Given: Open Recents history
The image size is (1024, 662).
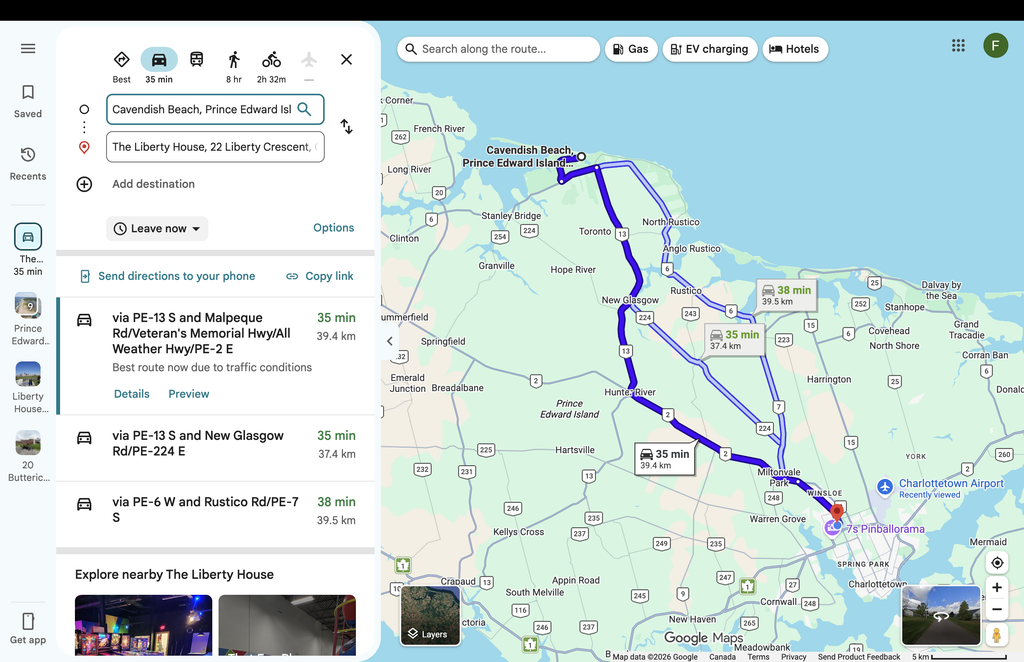Looking at the screenshot, I should (x=27, y=164).
